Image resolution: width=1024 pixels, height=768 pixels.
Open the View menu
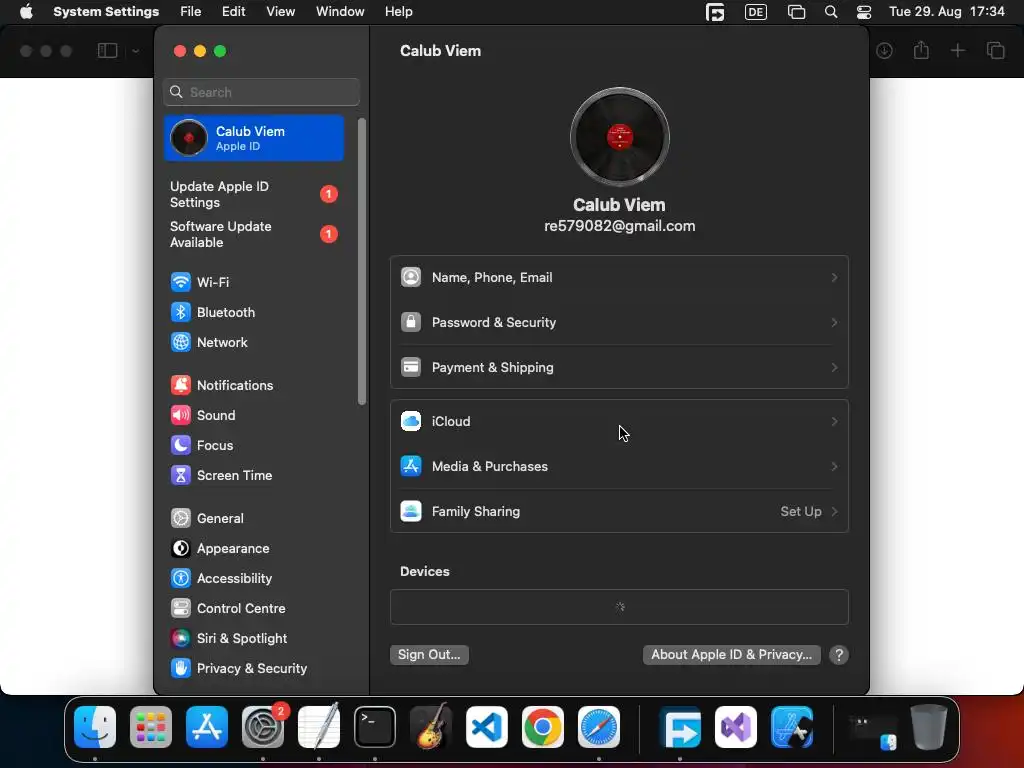(281, 12)
